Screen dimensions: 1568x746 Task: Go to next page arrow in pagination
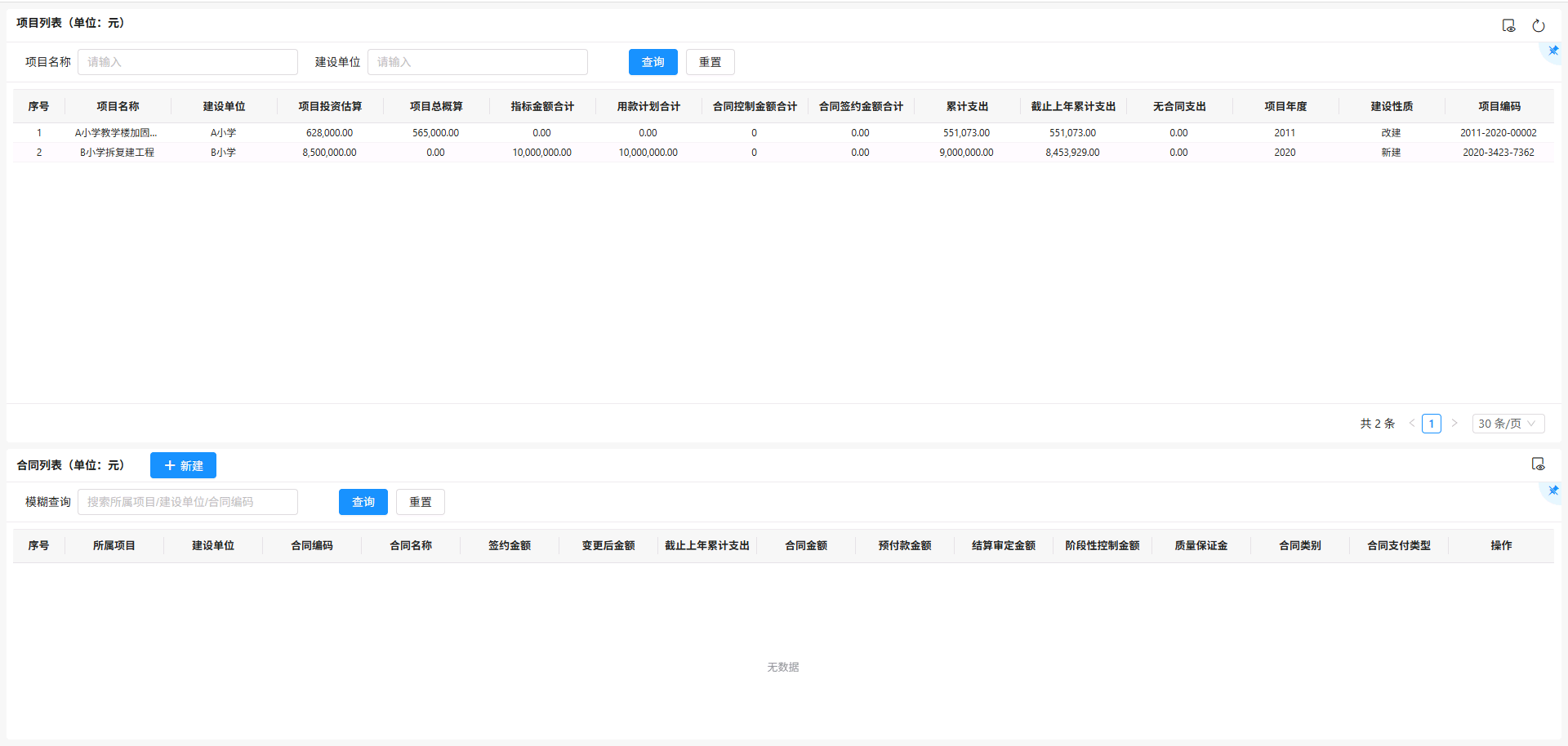(1454, 424)
